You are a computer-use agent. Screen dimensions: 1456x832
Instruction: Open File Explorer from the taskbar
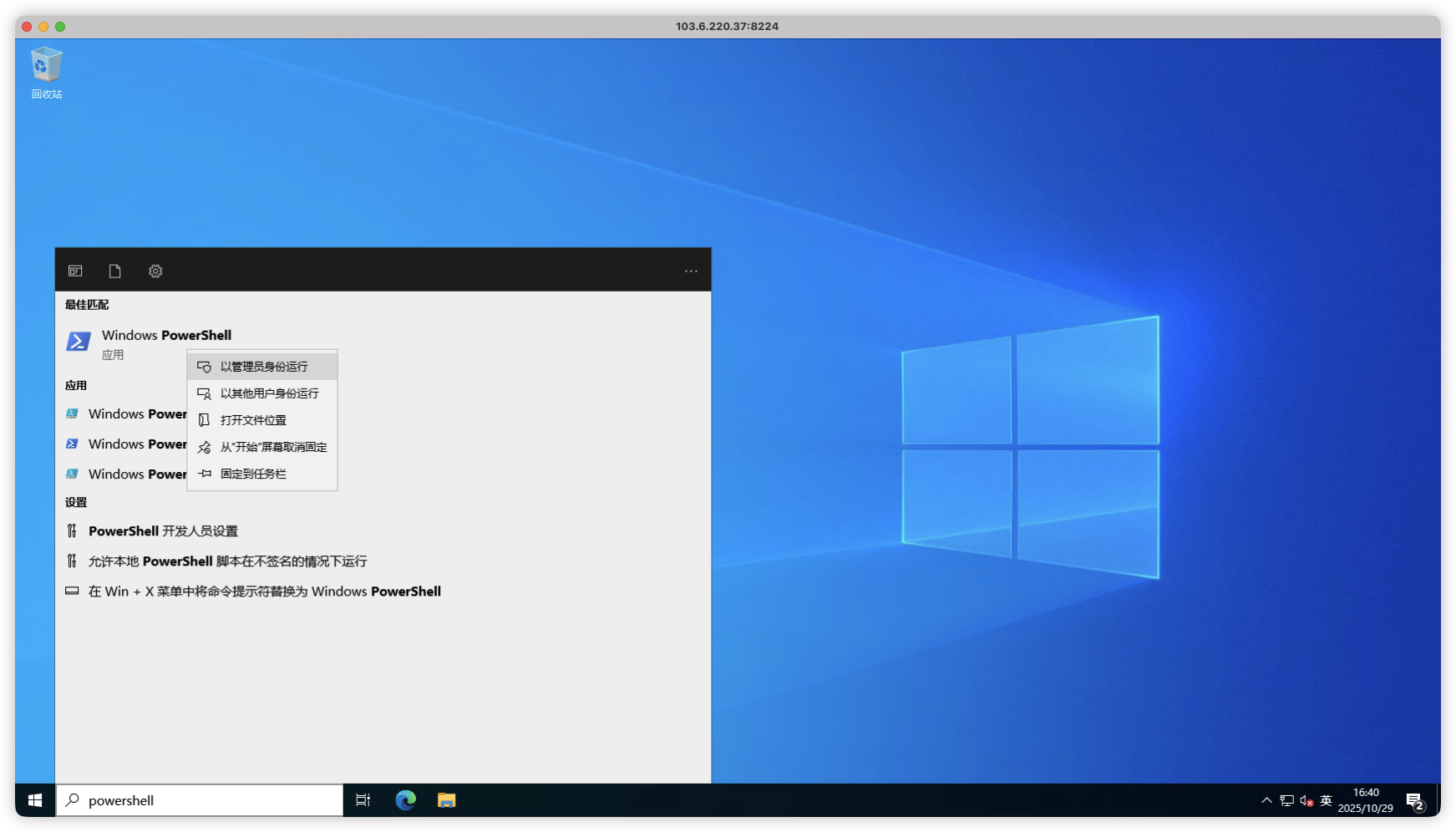(447, 800)
